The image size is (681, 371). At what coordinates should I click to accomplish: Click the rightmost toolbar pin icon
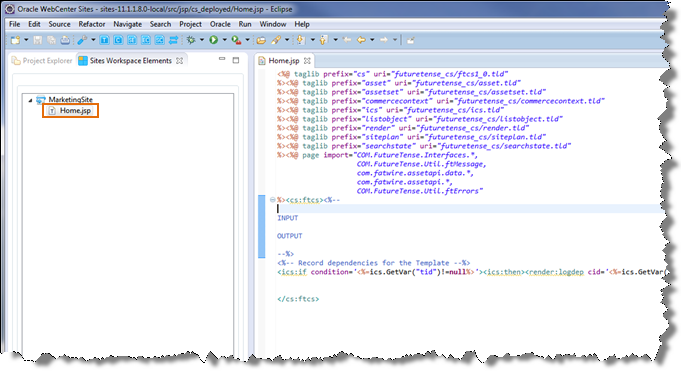pos(410,40)
